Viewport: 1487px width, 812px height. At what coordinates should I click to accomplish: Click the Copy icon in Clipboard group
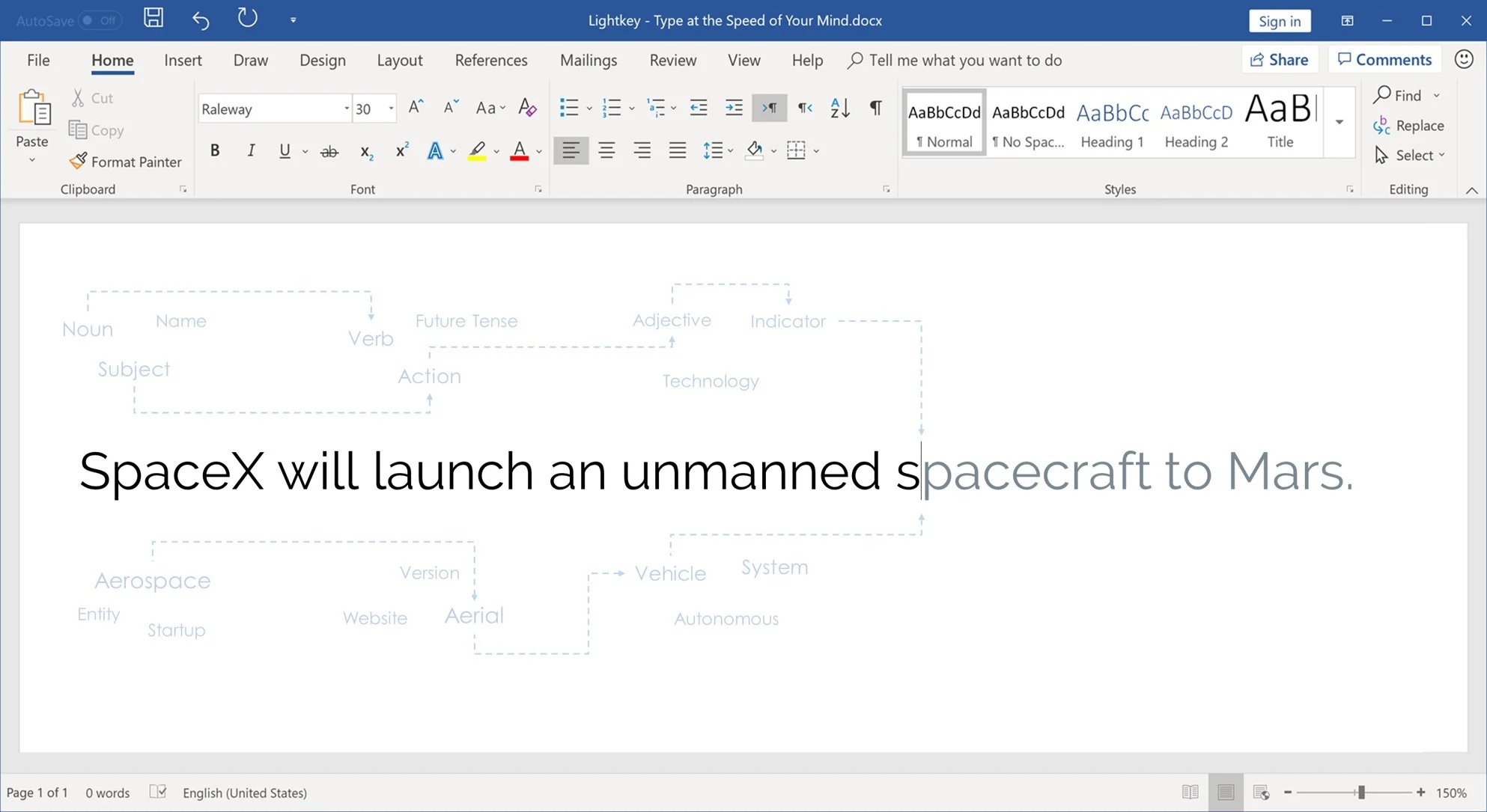click(x=78, y=129)
